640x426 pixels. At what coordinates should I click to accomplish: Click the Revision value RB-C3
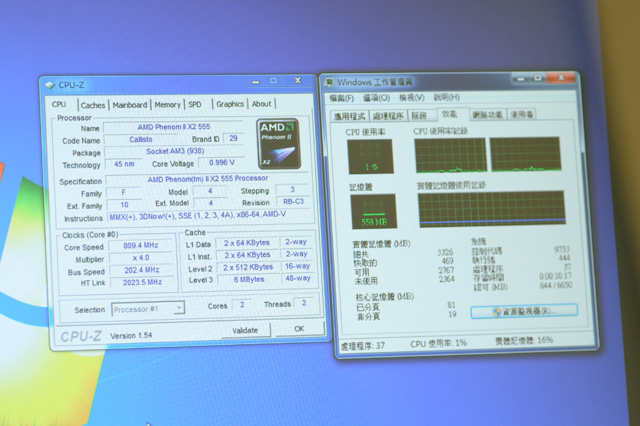tap(293, 202)
